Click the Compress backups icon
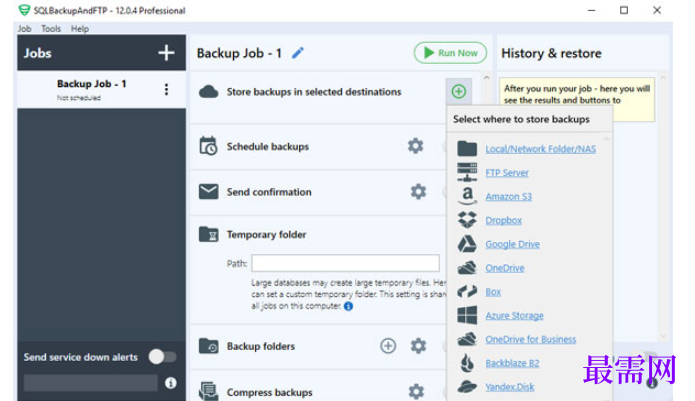Viewport: 695px width, 401px height. [x=208, y=391]
